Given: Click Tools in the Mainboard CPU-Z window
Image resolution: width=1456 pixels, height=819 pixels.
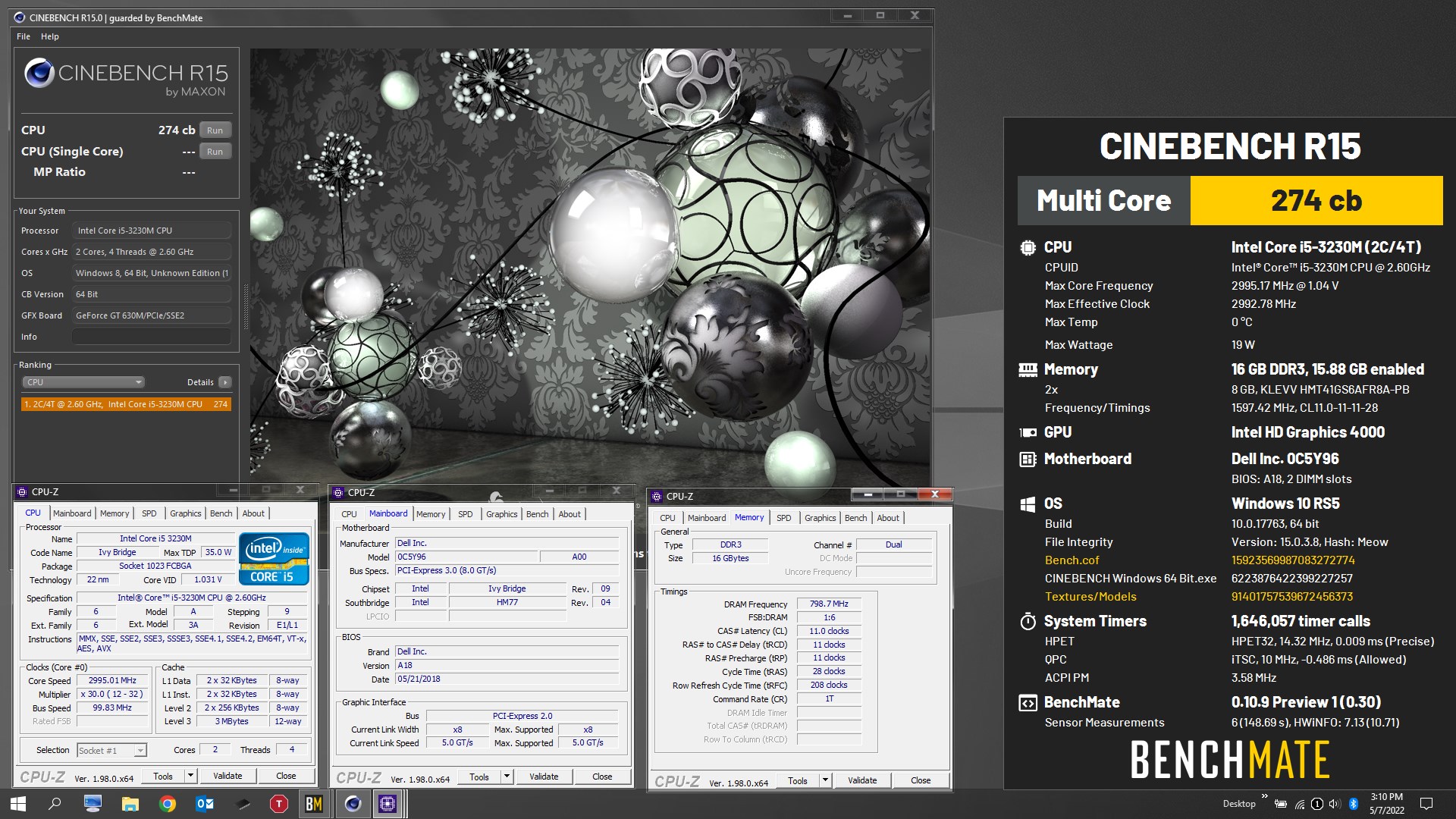Looking at the screenshot, I should 479,777.
